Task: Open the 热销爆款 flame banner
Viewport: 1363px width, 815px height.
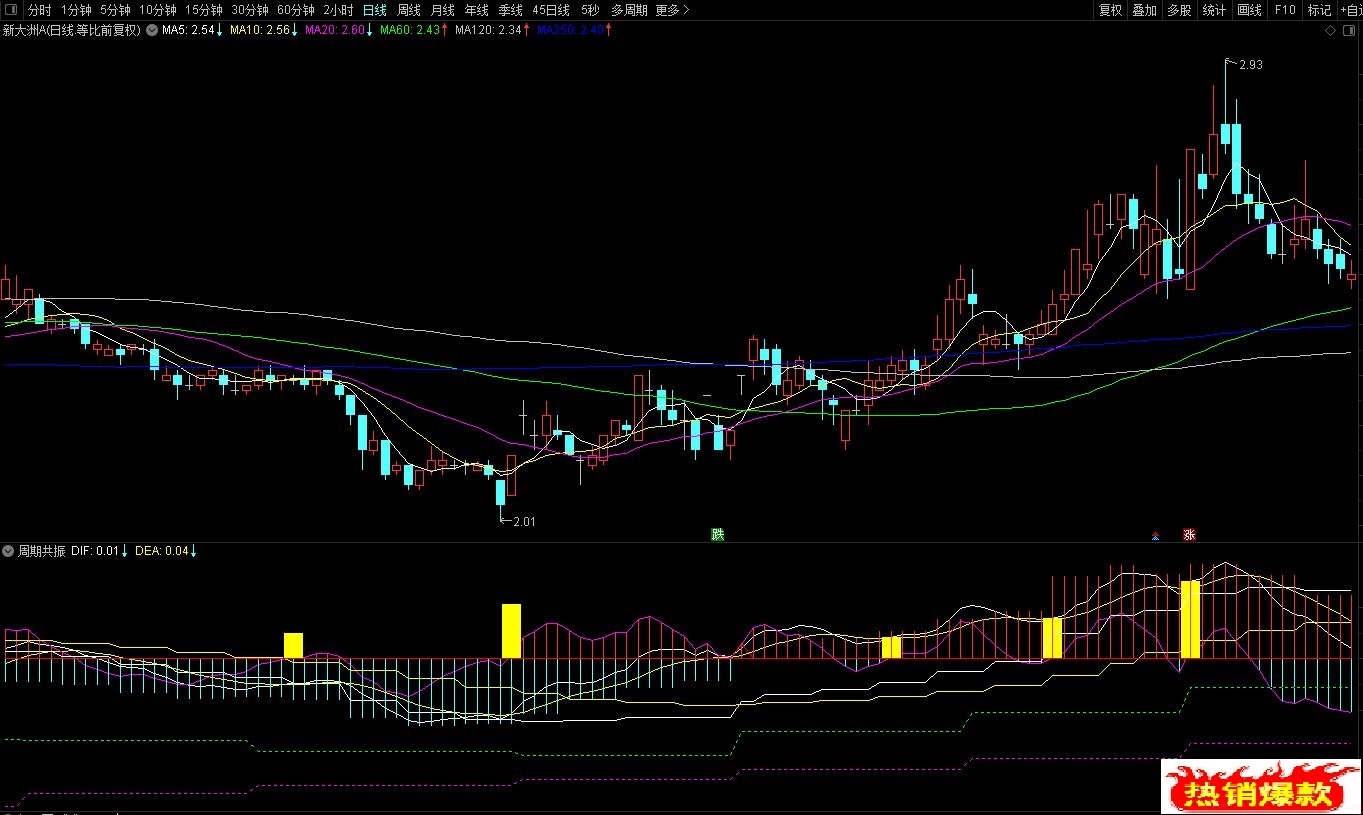Action: 1260,786
